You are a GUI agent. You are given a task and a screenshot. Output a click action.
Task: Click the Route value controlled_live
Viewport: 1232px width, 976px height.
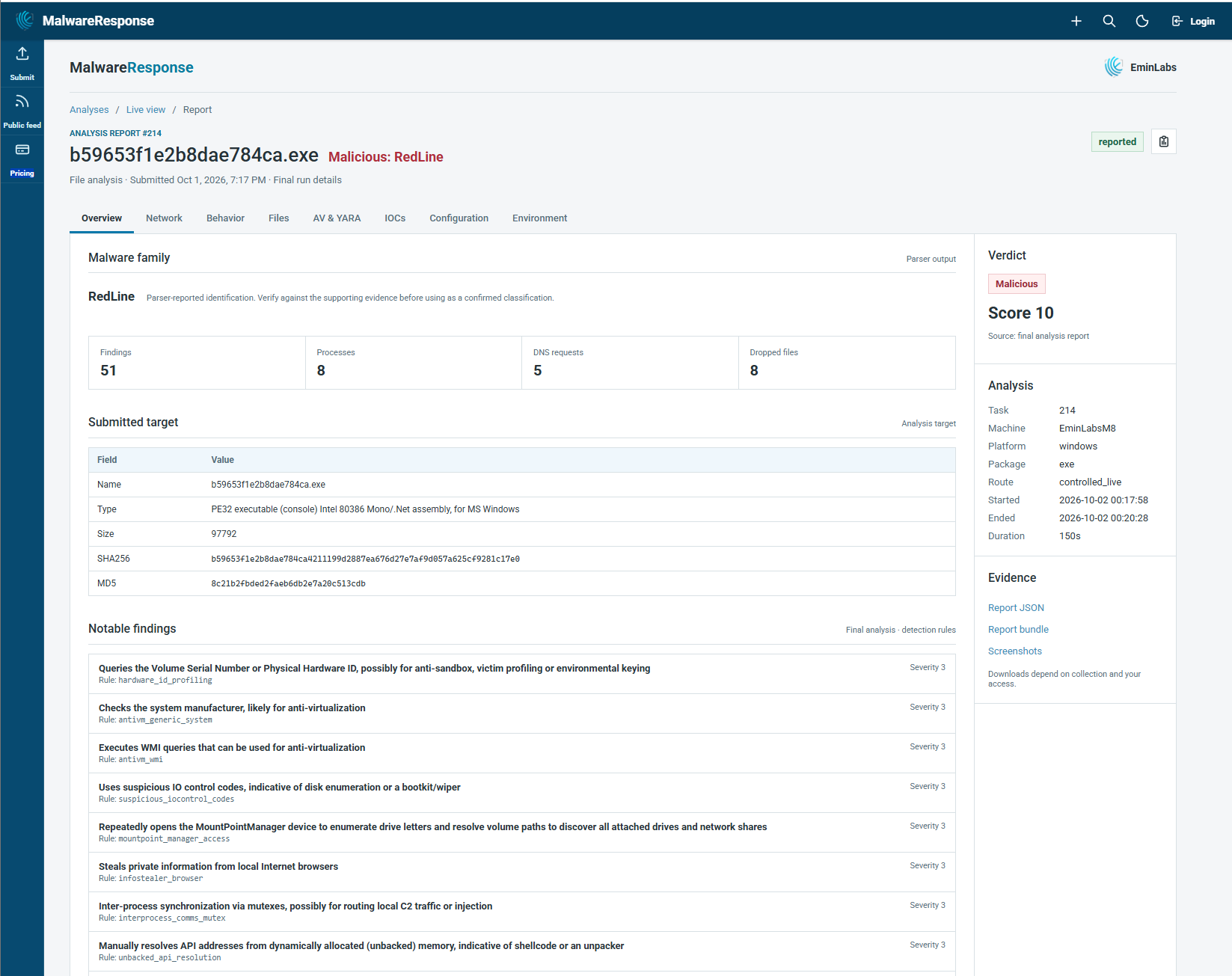click(1090, 482)
